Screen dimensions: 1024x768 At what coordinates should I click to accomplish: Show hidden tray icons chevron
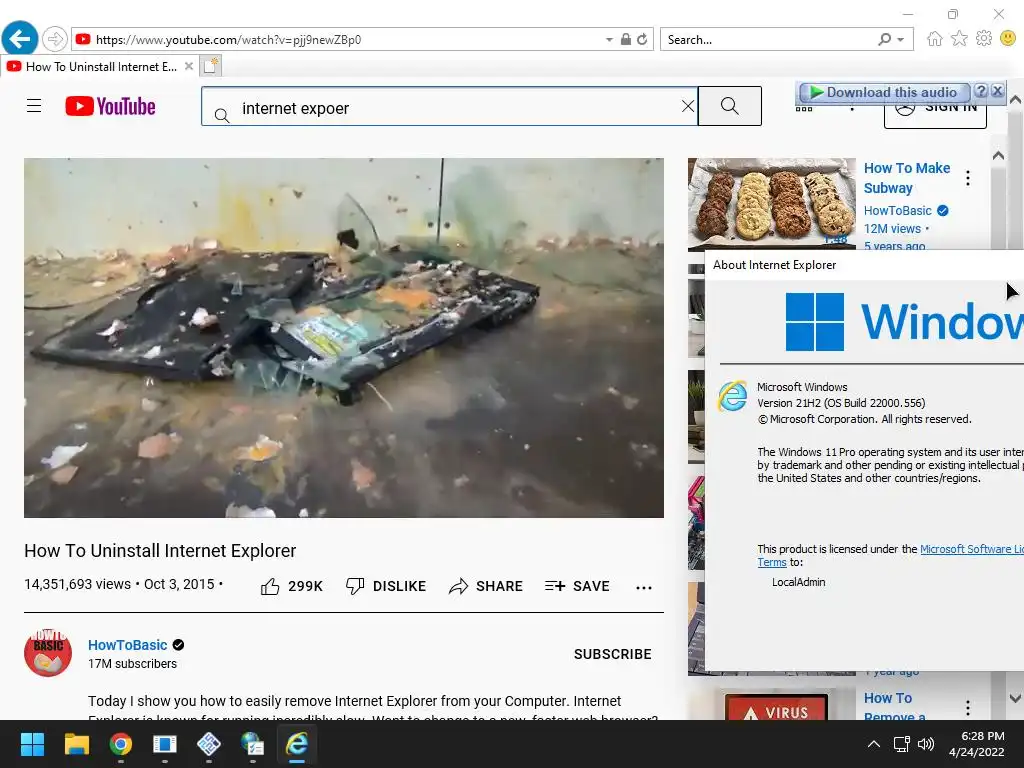[873, 744]
